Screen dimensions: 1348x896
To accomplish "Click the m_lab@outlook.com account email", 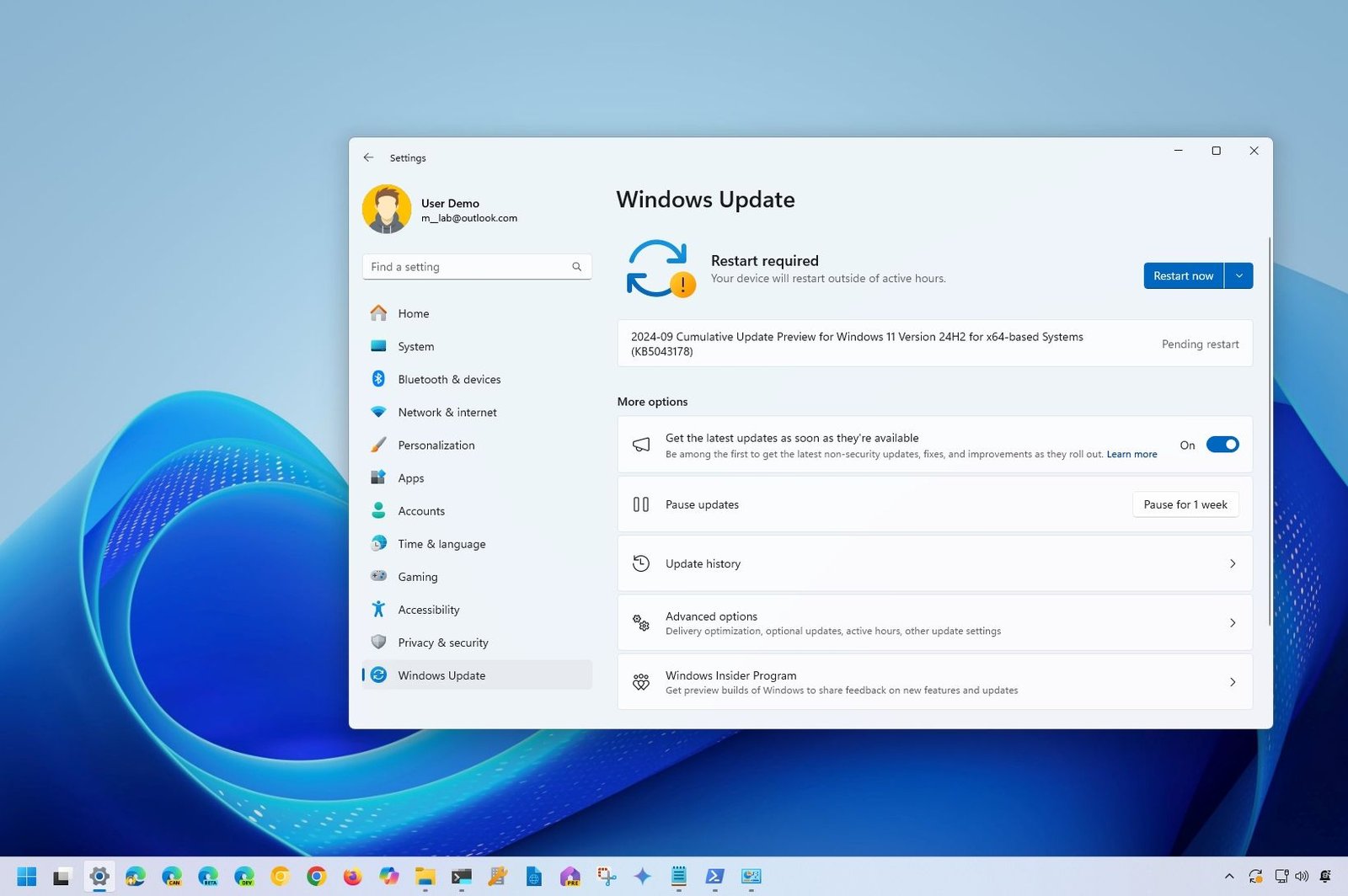I will pyautogui.click(x=469, y=218).
